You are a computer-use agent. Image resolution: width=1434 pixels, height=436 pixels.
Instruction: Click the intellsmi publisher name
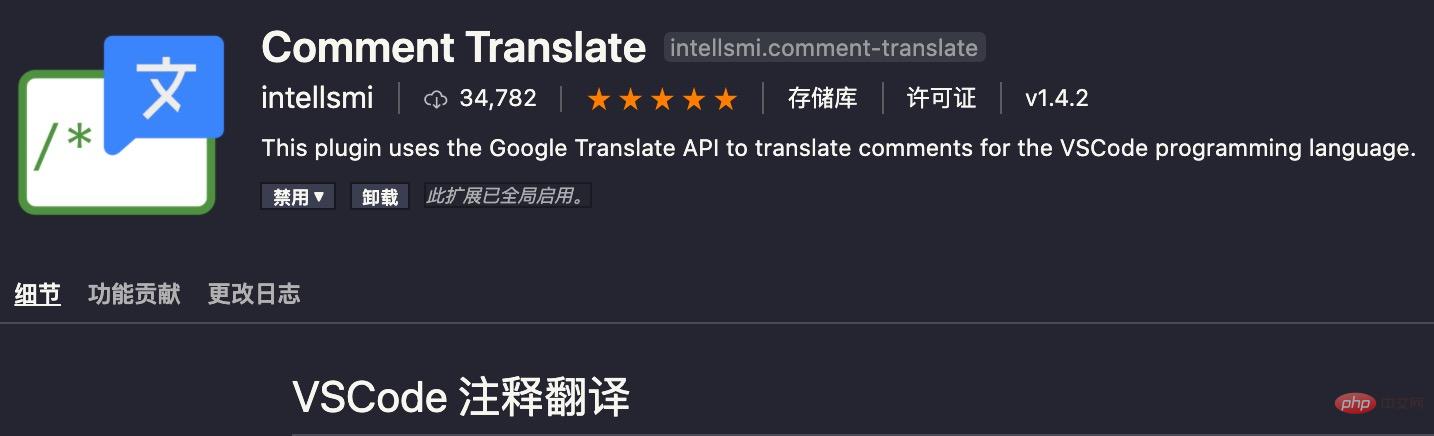(317, 98)
